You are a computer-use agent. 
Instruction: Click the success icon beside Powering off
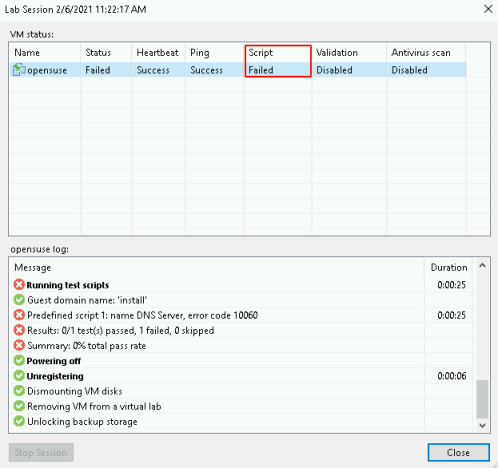pyautogui.click(x=19, y=360)
